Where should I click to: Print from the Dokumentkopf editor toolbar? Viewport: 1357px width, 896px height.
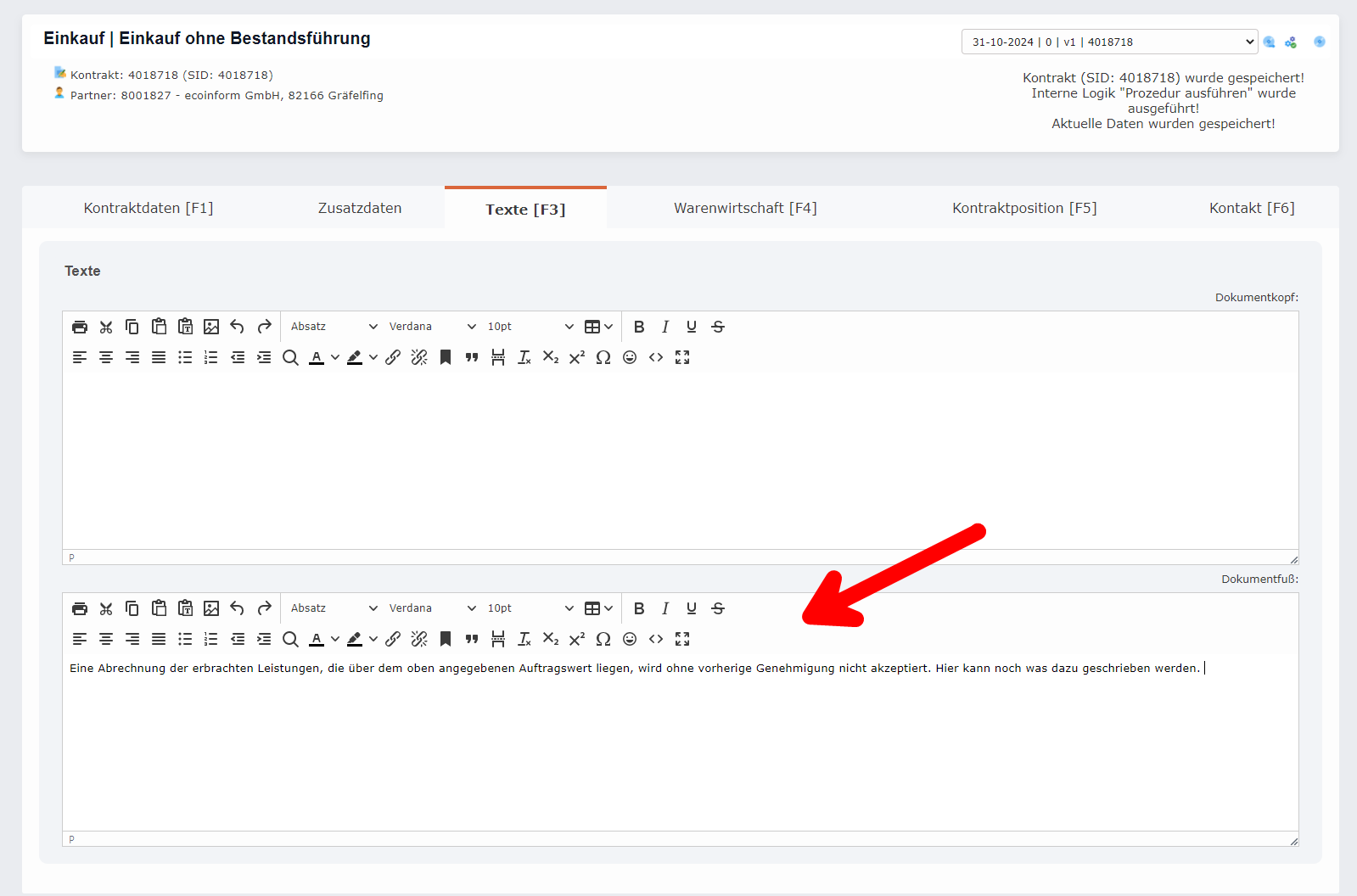click(x=80, y=327)
